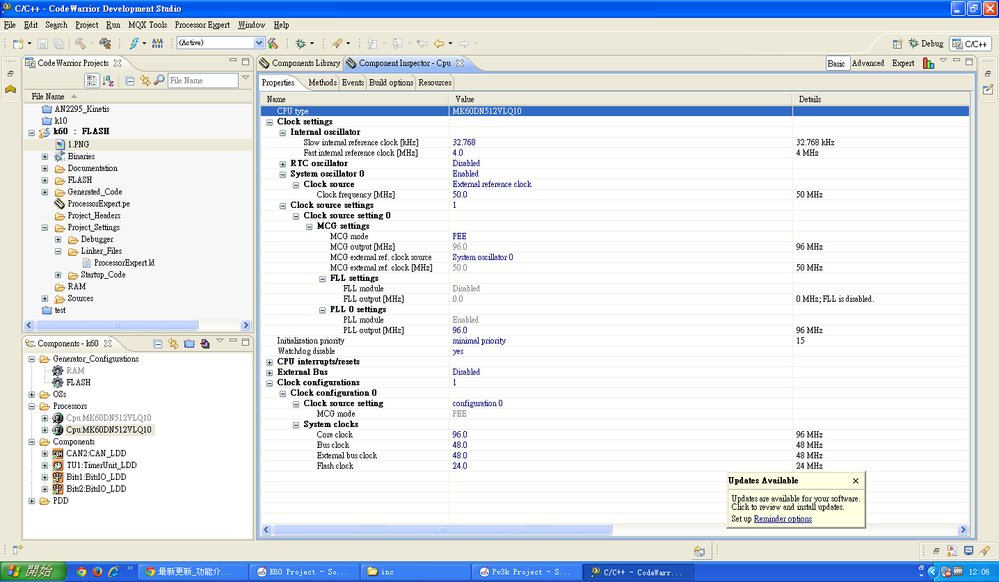Switch to Advanced view mode

click(x=868, y=63)
